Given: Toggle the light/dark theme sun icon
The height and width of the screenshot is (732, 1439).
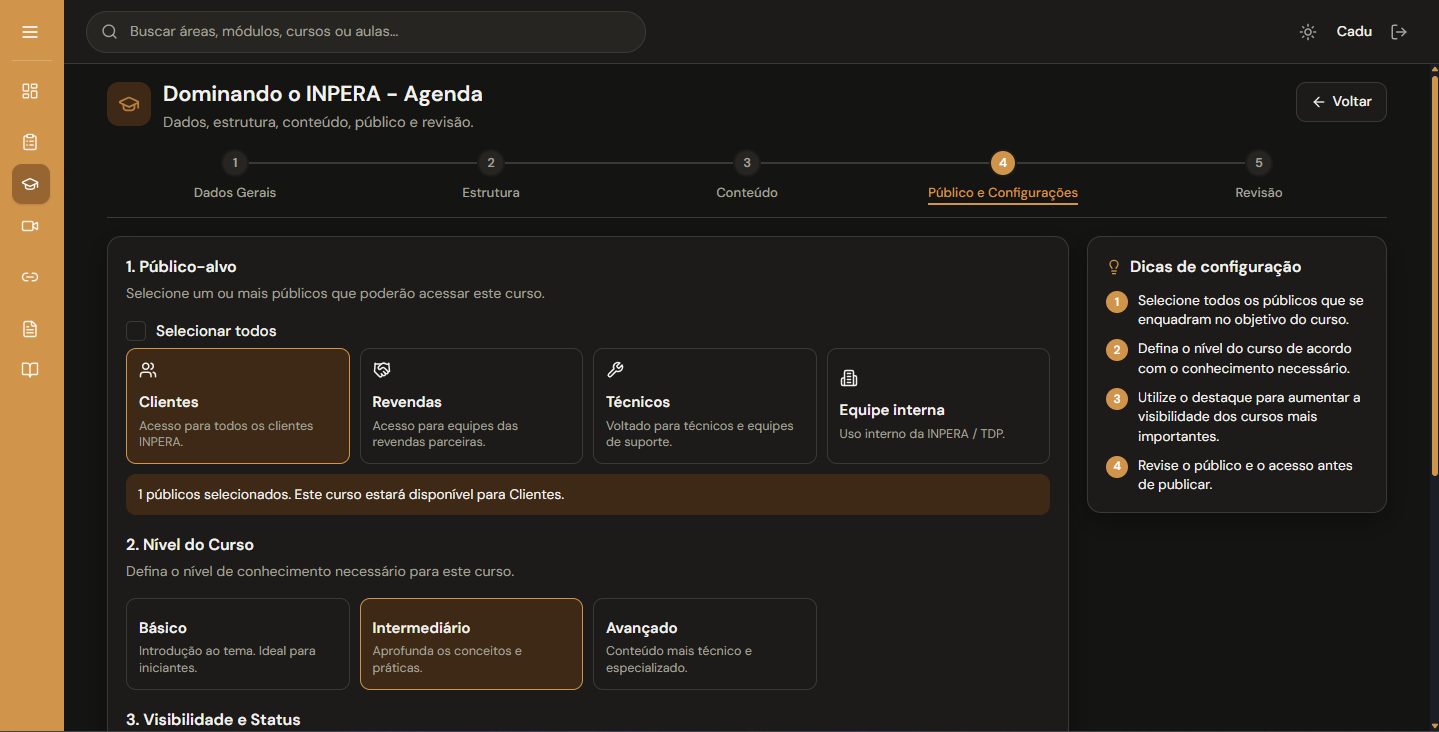Looking at the screenshot, I should 1308,32.
